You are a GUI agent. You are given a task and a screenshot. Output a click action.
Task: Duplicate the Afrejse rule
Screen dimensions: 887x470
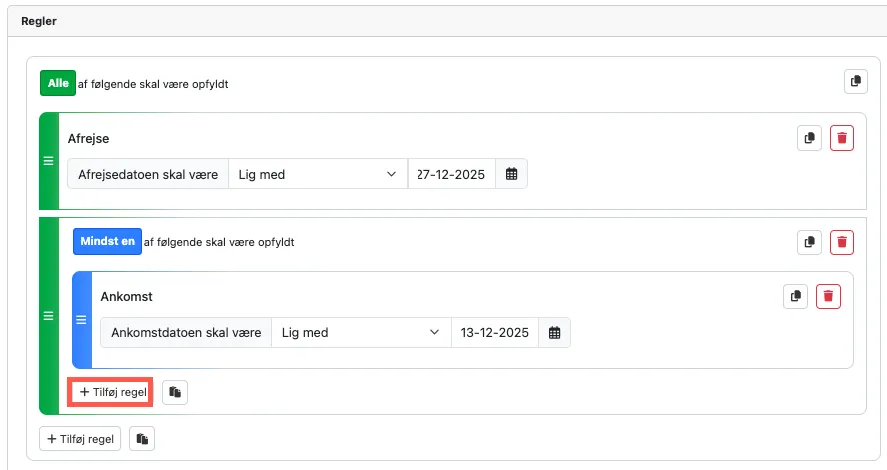point(809,139)
